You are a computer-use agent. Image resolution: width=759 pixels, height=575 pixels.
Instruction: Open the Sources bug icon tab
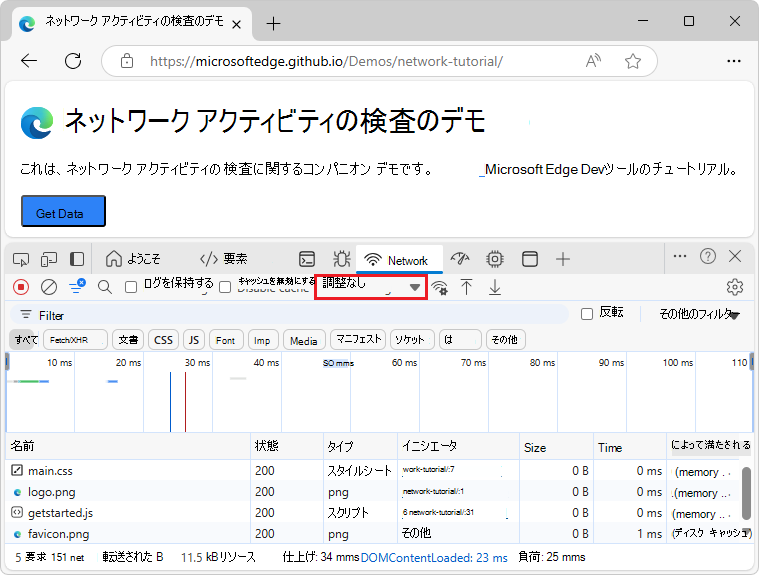(x=342, y=259)
